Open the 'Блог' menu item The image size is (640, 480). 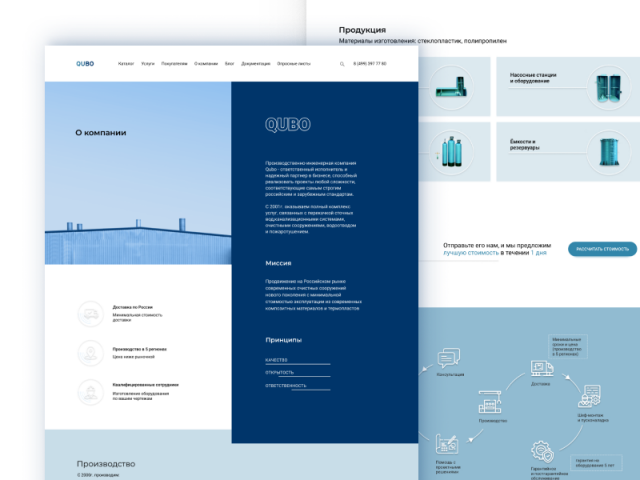coord(230,64)
